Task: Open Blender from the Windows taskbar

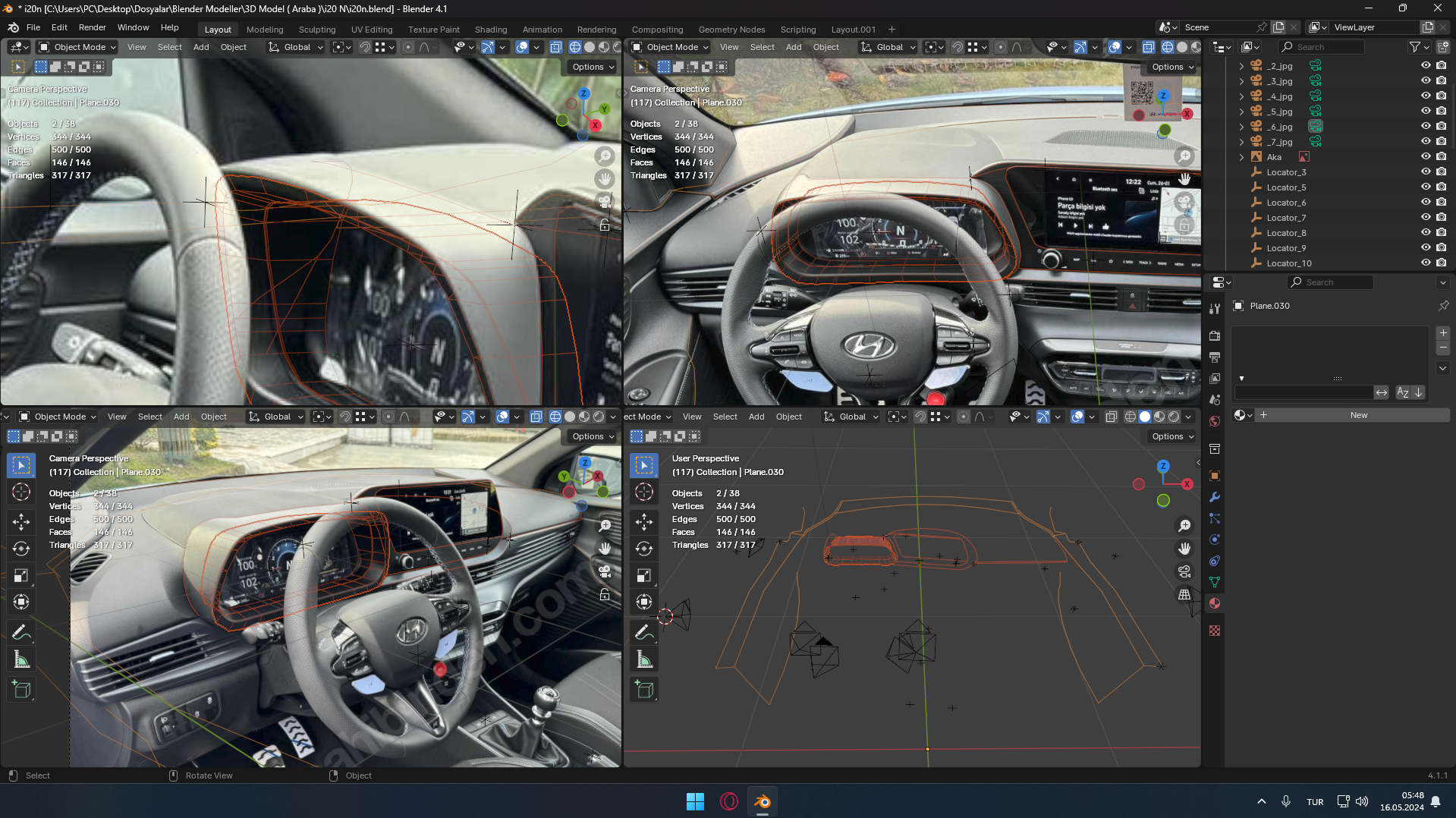Action: coord(762,801)
